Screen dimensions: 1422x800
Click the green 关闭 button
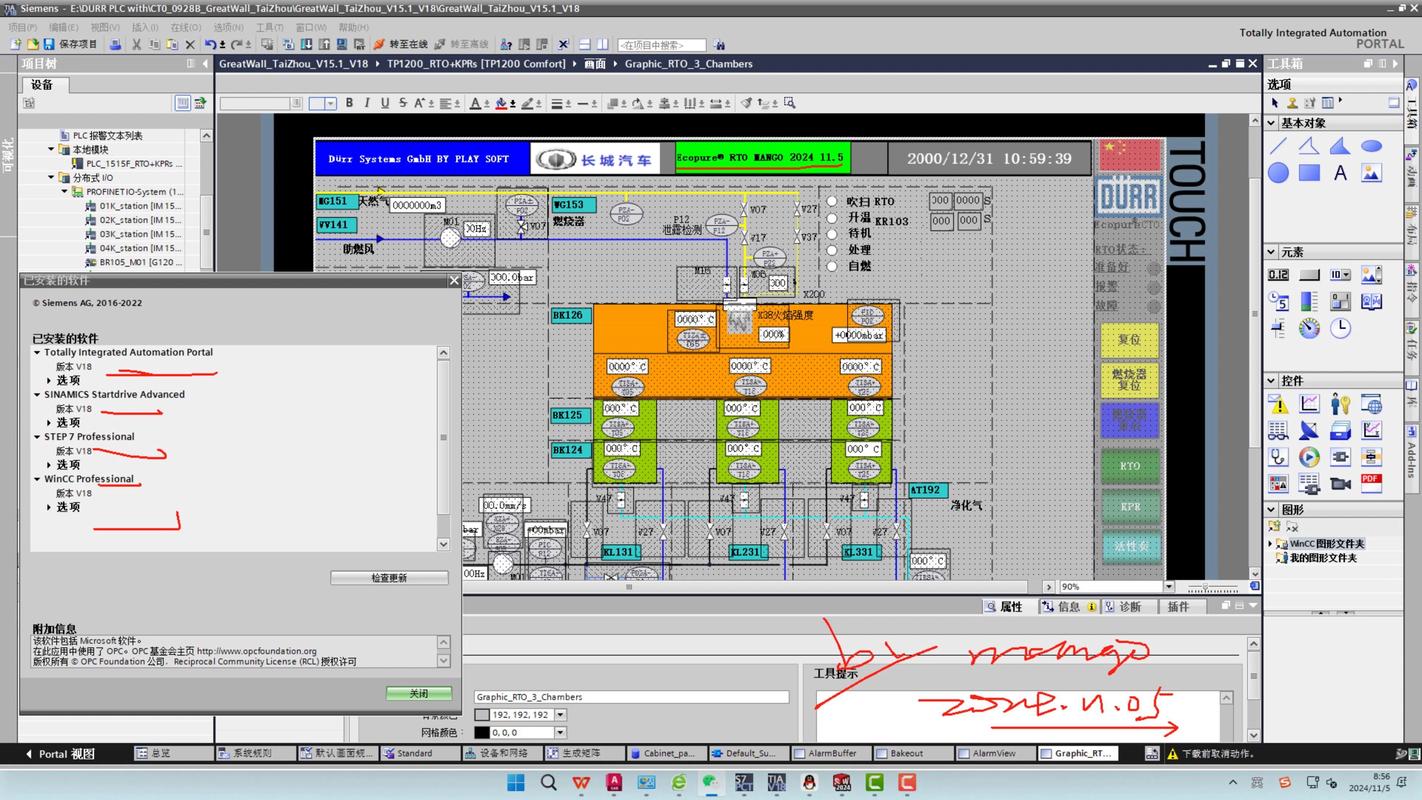click(x=419, y=693)
